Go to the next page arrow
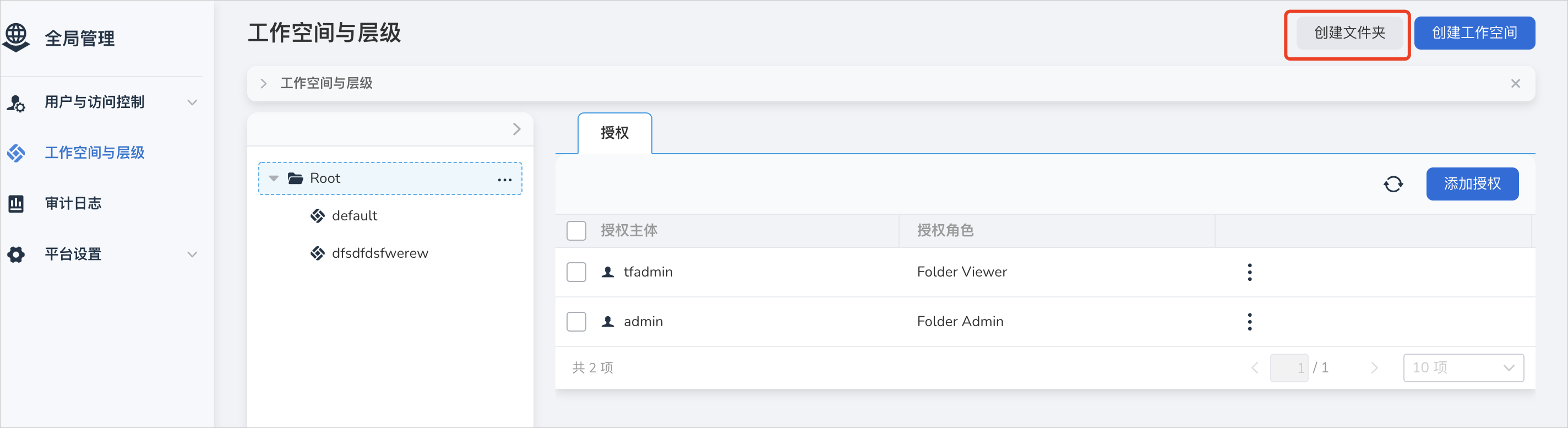The width and height of the screenshot is (1568, 428). (x=1374, y=368)
